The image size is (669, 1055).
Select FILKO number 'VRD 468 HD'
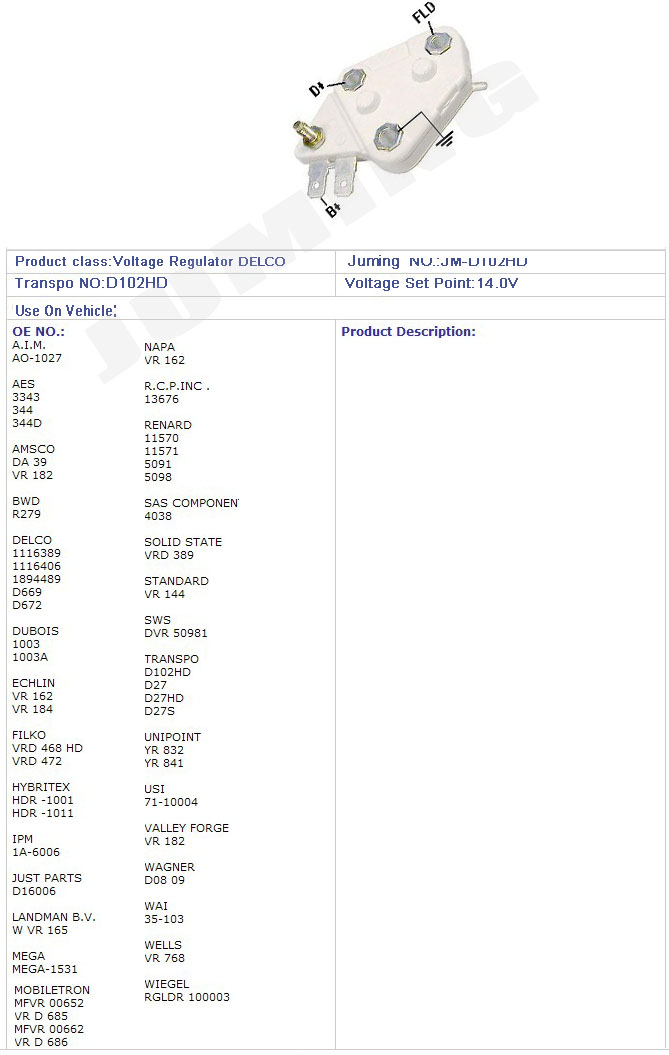pos(47,748)
